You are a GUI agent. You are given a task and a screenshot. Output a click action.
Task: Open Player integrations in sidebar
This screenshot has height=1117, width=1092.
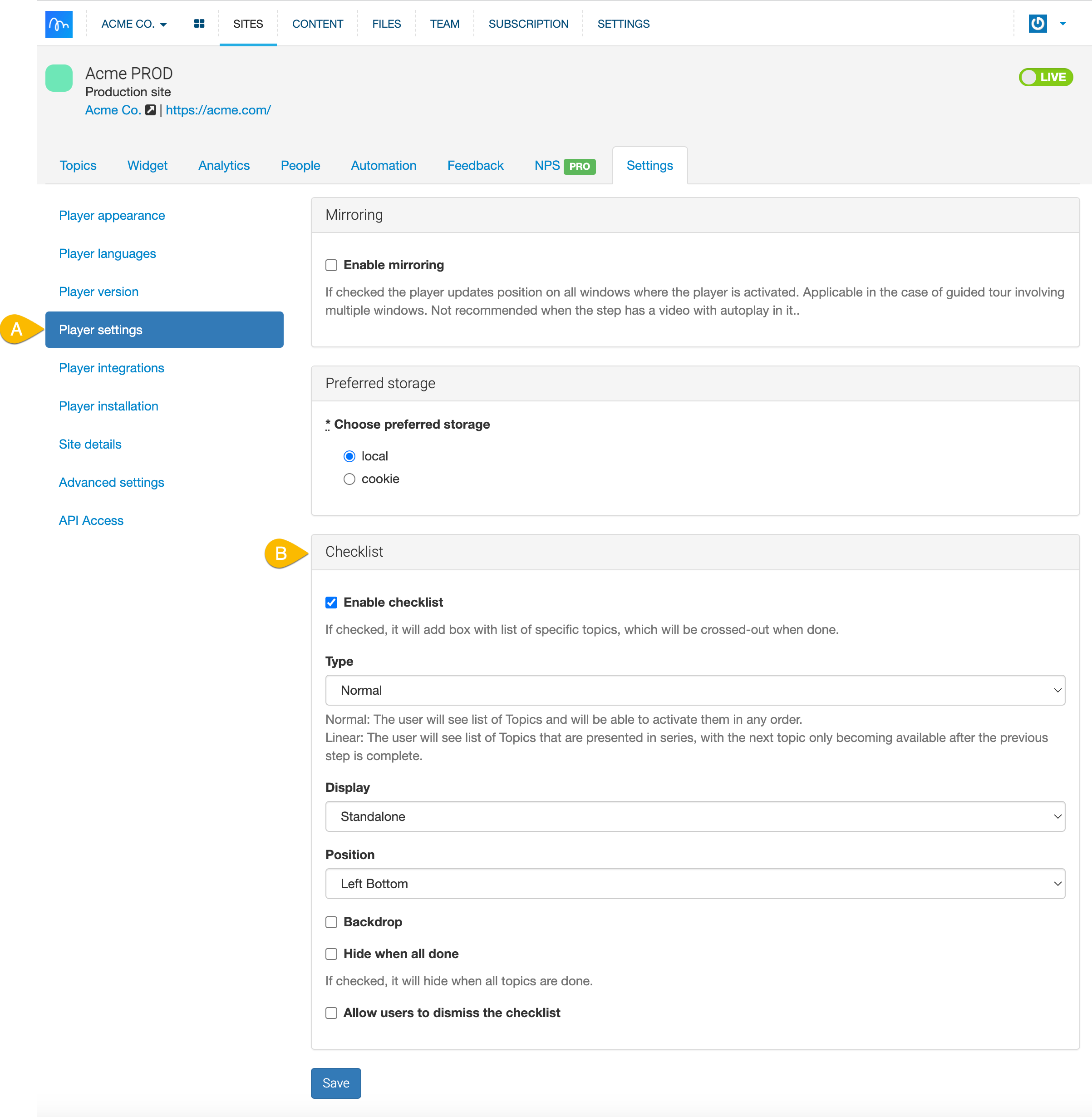coord(111,368)
